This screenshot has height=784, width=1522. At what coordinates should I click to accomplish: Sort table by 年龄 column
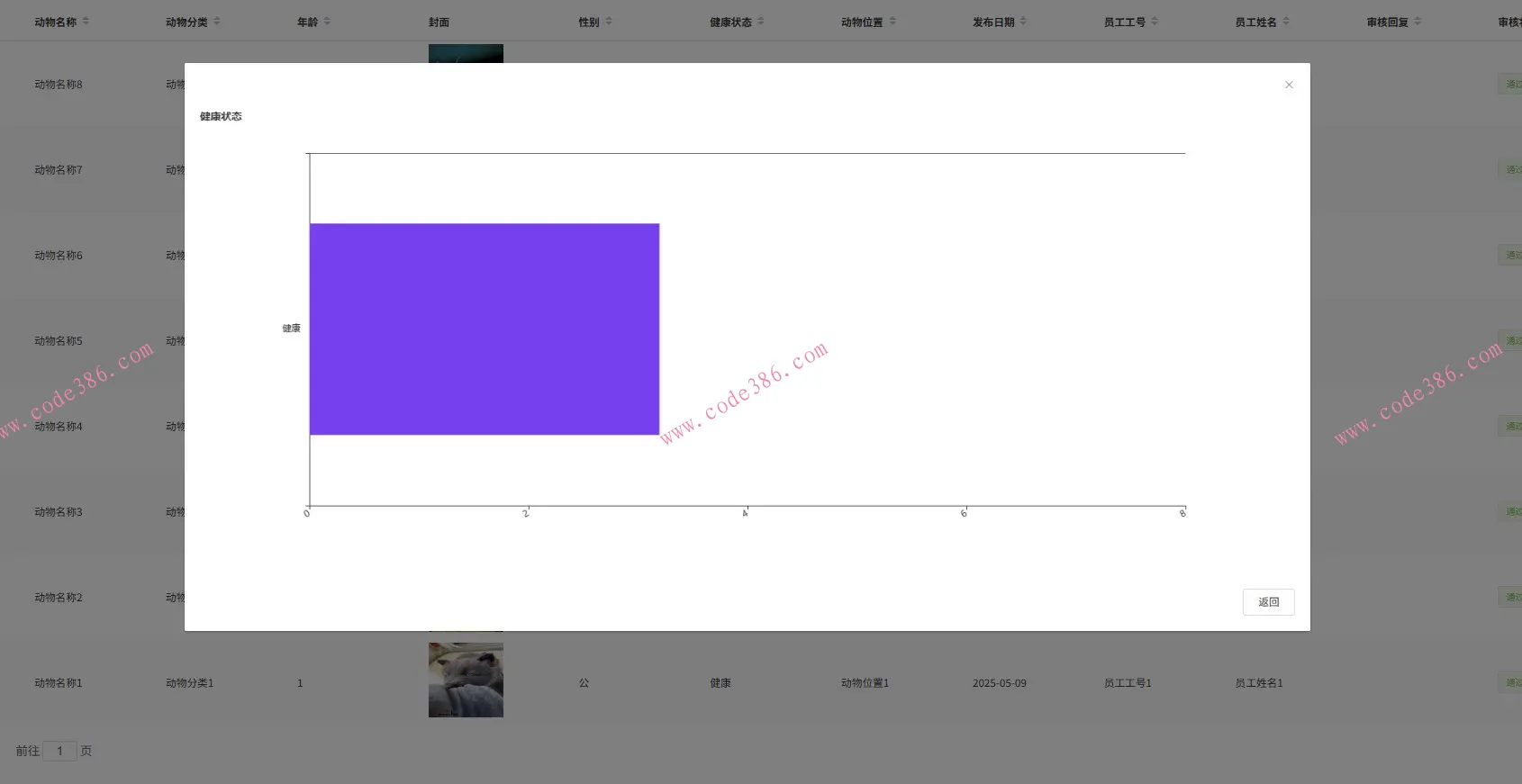[x=327, y=22]
